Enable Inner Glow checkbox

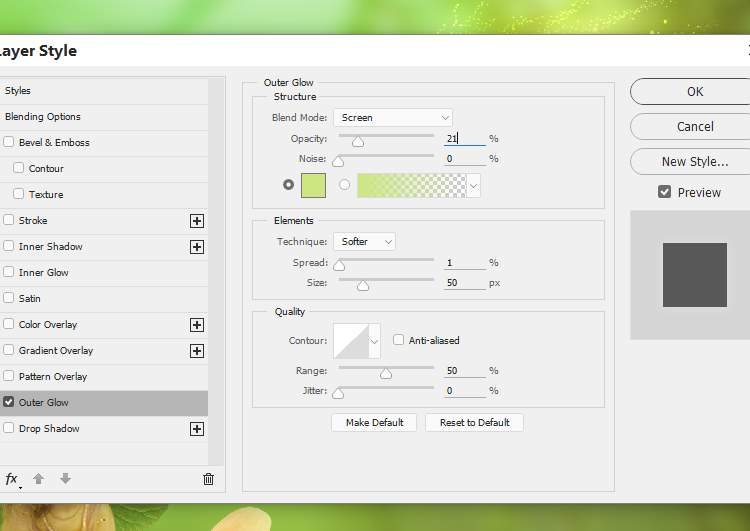click(9, 271)
